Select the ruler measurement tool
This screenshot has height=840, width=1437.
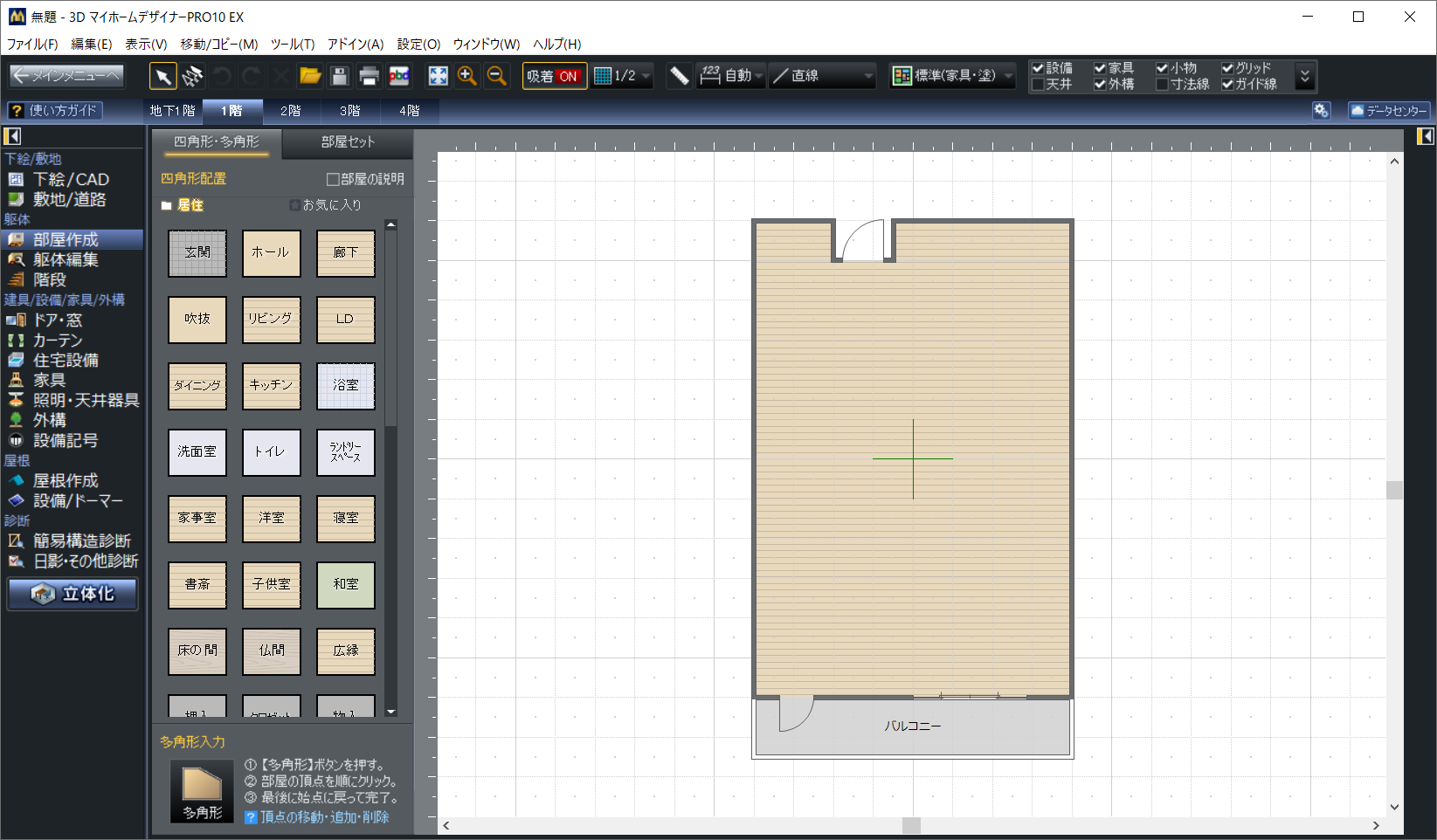679,77
